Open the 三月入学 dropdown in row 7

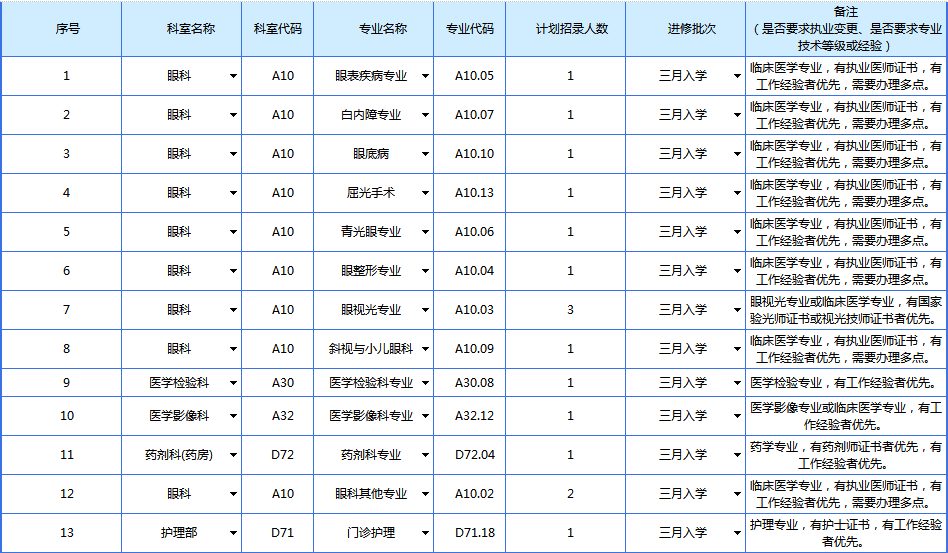pos(737,310)
